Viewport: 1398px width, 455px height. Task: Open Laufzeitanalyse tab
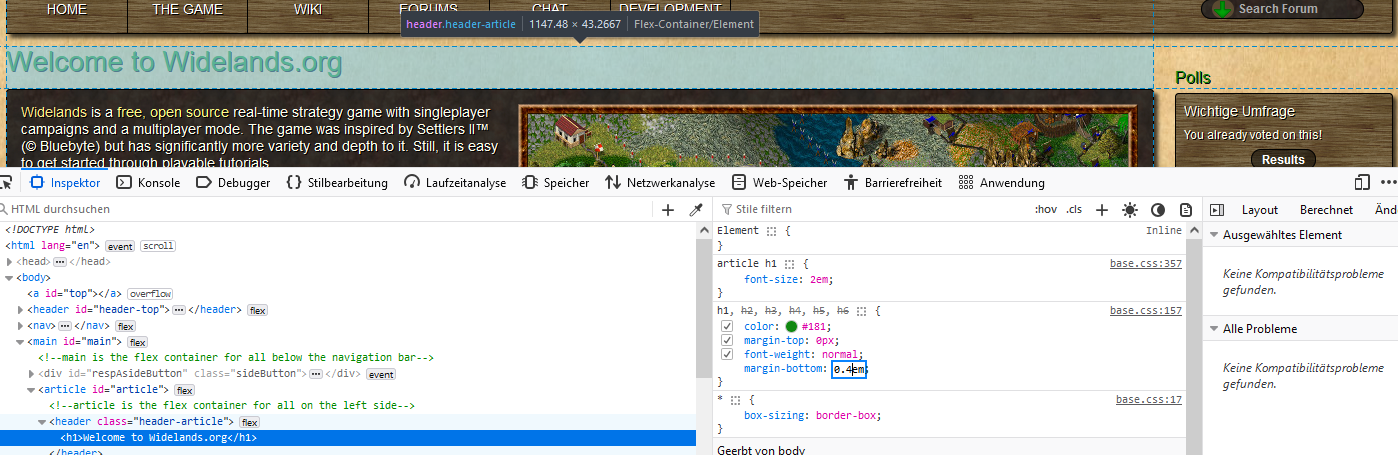pos(455,183)
